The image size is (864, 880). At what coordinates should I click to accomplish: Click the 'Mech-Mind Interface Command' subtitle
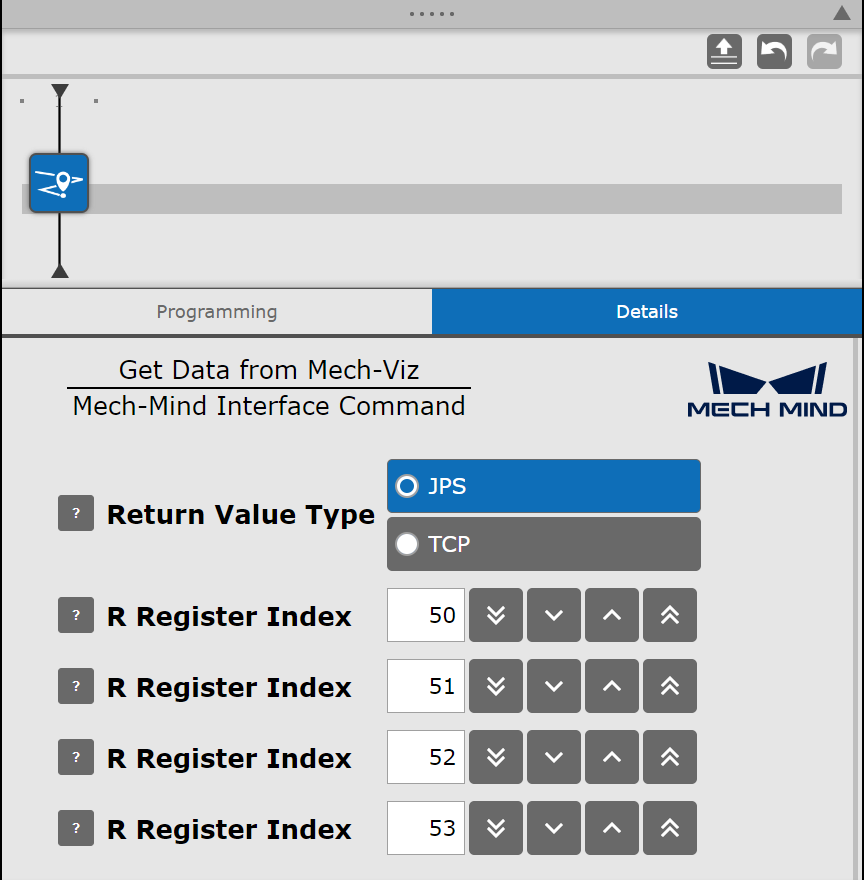(269, 406)
